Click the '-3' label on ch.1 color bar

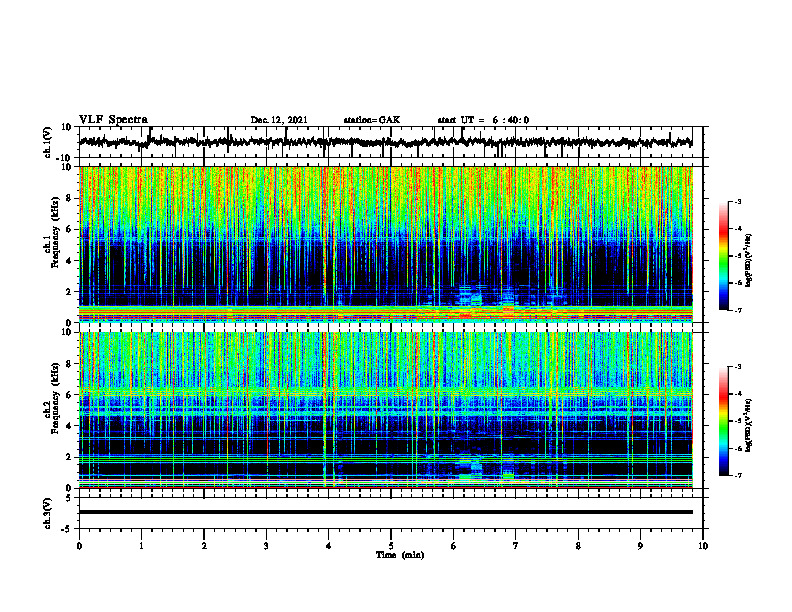pos(738,201)
